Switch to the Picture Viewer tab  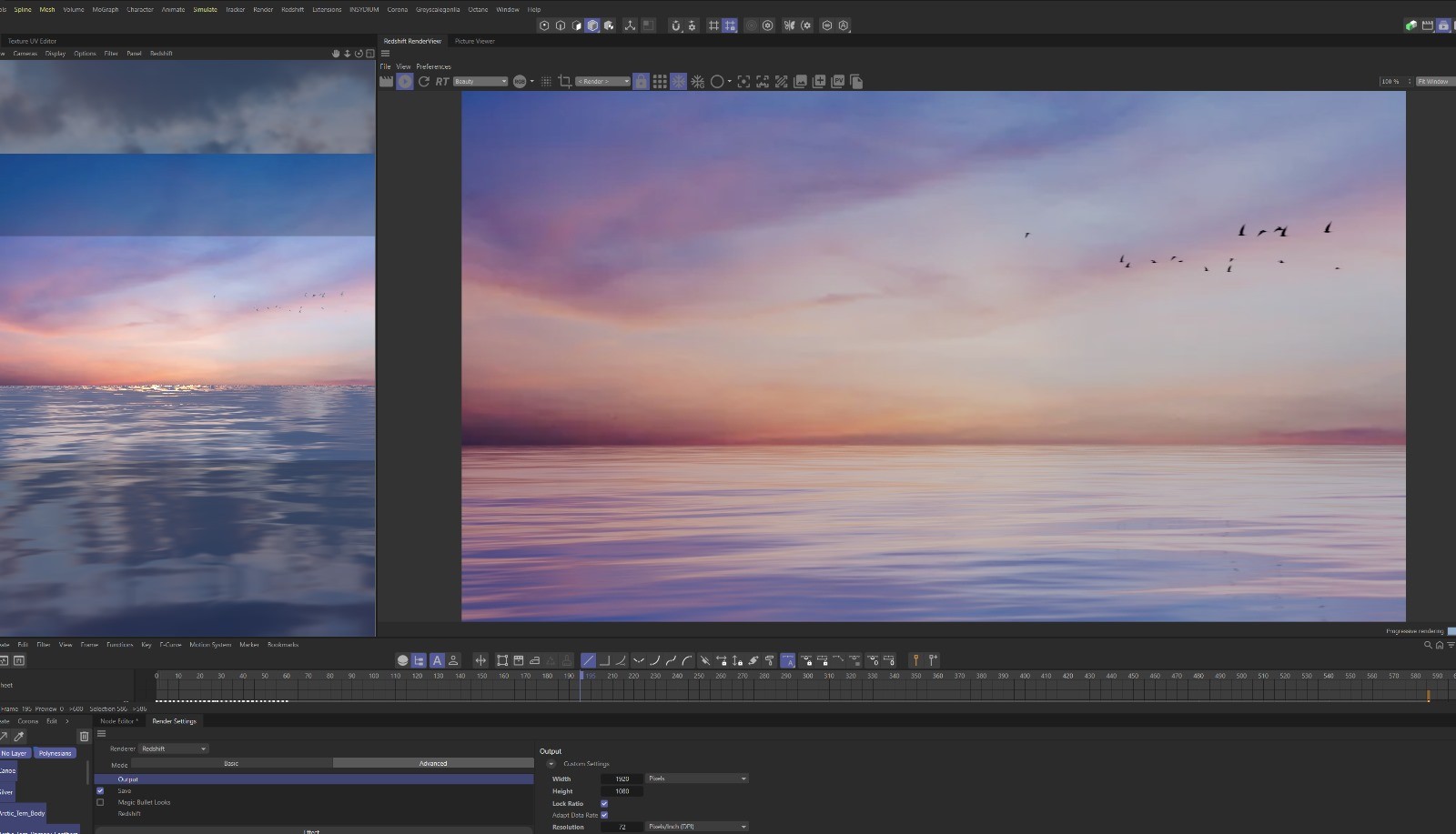click(x=474, y=41)
